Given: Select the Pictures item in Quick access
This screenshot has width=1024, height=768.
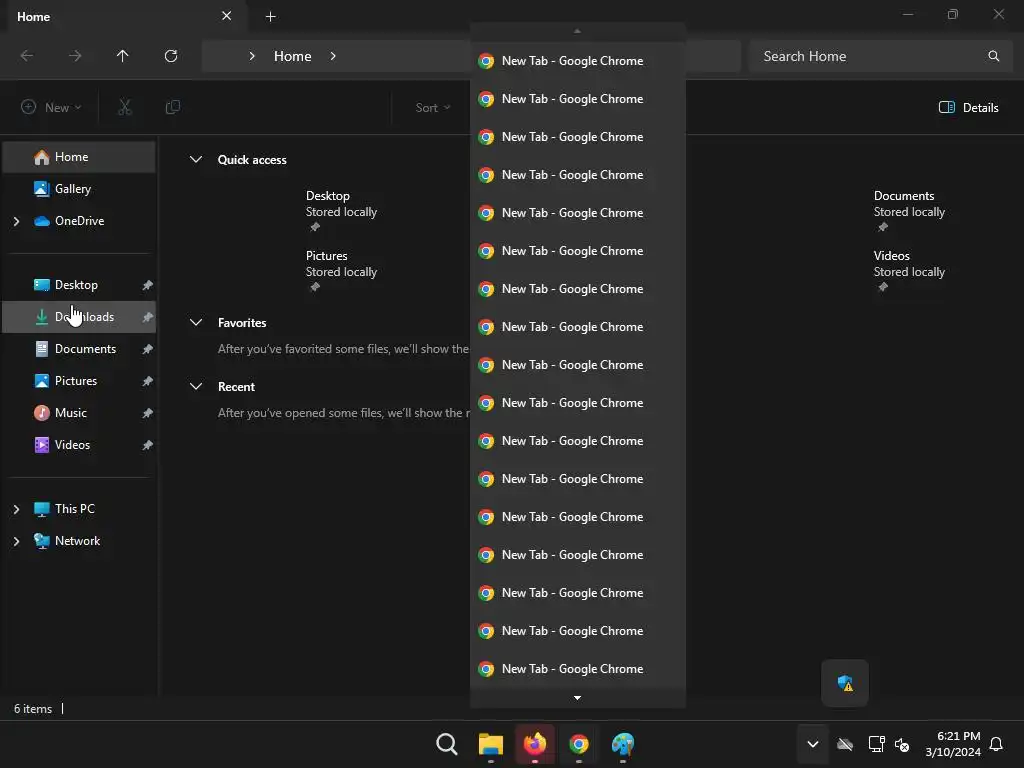Looking at the screenshot, I should 341,270.
